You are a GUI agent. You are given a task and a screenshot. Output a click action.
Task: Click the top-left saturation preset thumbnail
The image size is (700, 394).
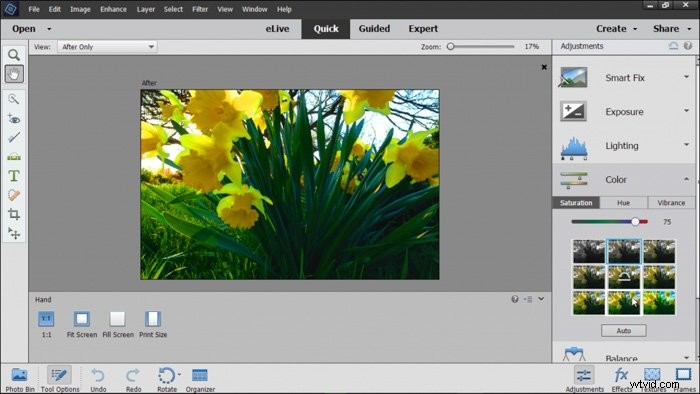tap(588, 251)
